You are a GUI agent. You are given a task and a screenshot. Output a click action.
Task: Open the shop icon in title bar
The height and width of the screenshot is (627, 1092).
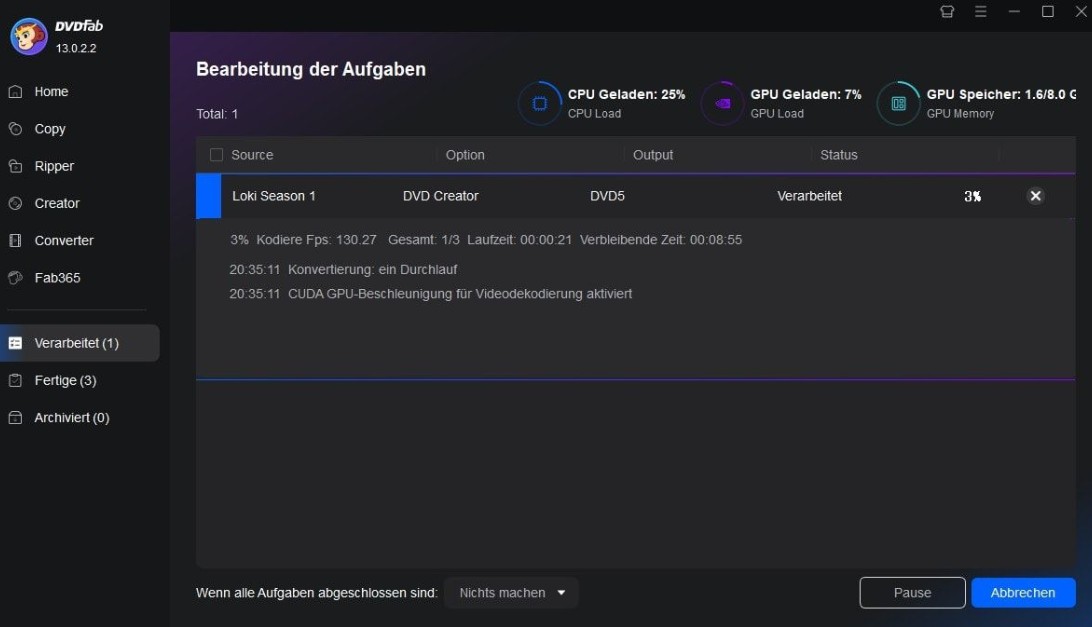pyautogui.click(x=947, y=12)
